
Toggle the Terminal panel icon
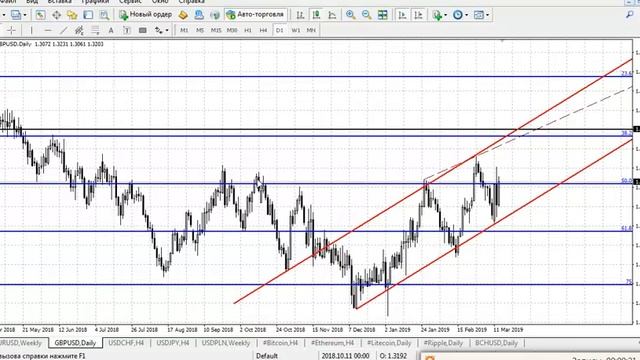point(88,15)
